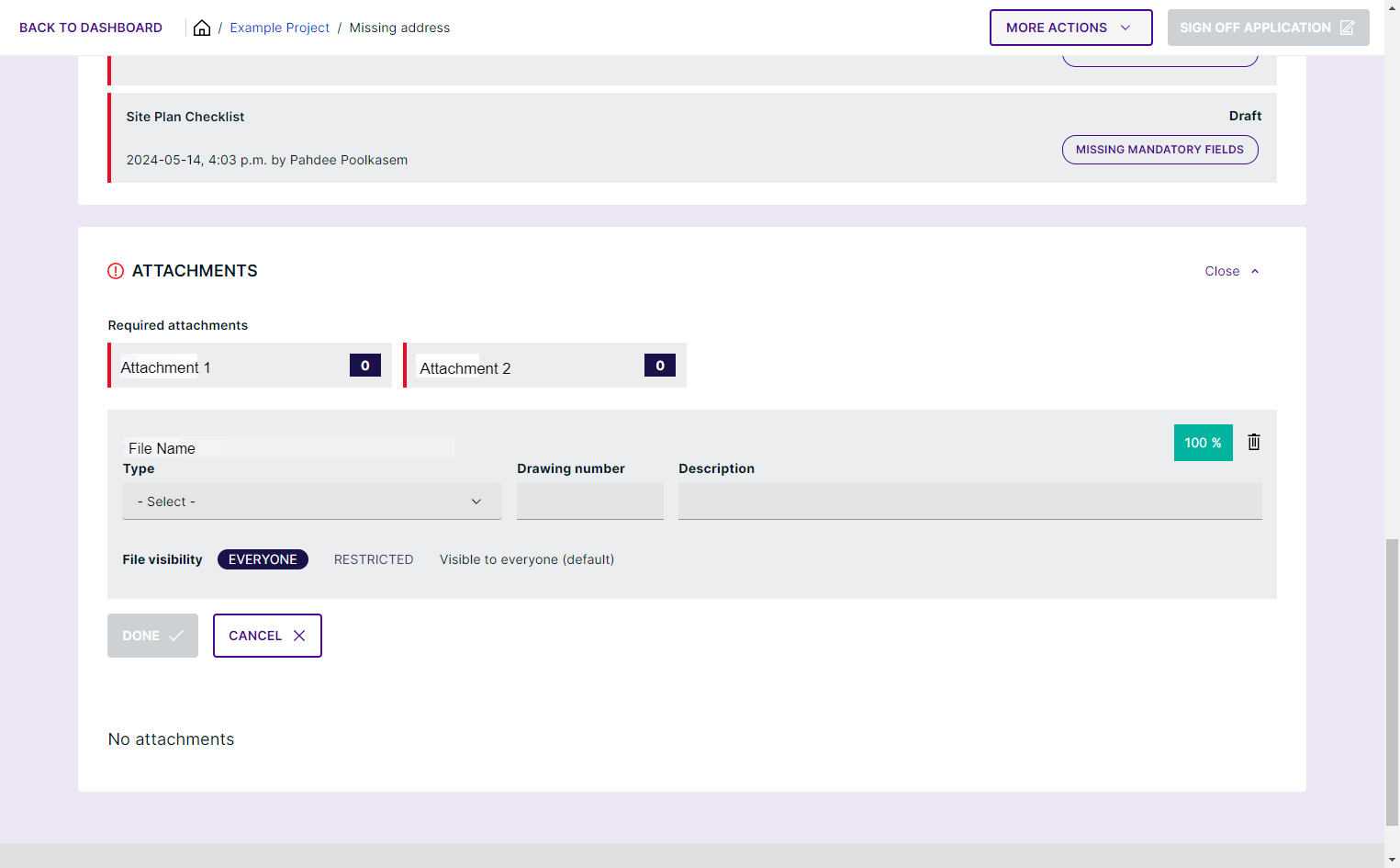This screenshot has height=868, width=1400.
Task: Click the home icon in breadcrumb
Action: coord(202,28)
